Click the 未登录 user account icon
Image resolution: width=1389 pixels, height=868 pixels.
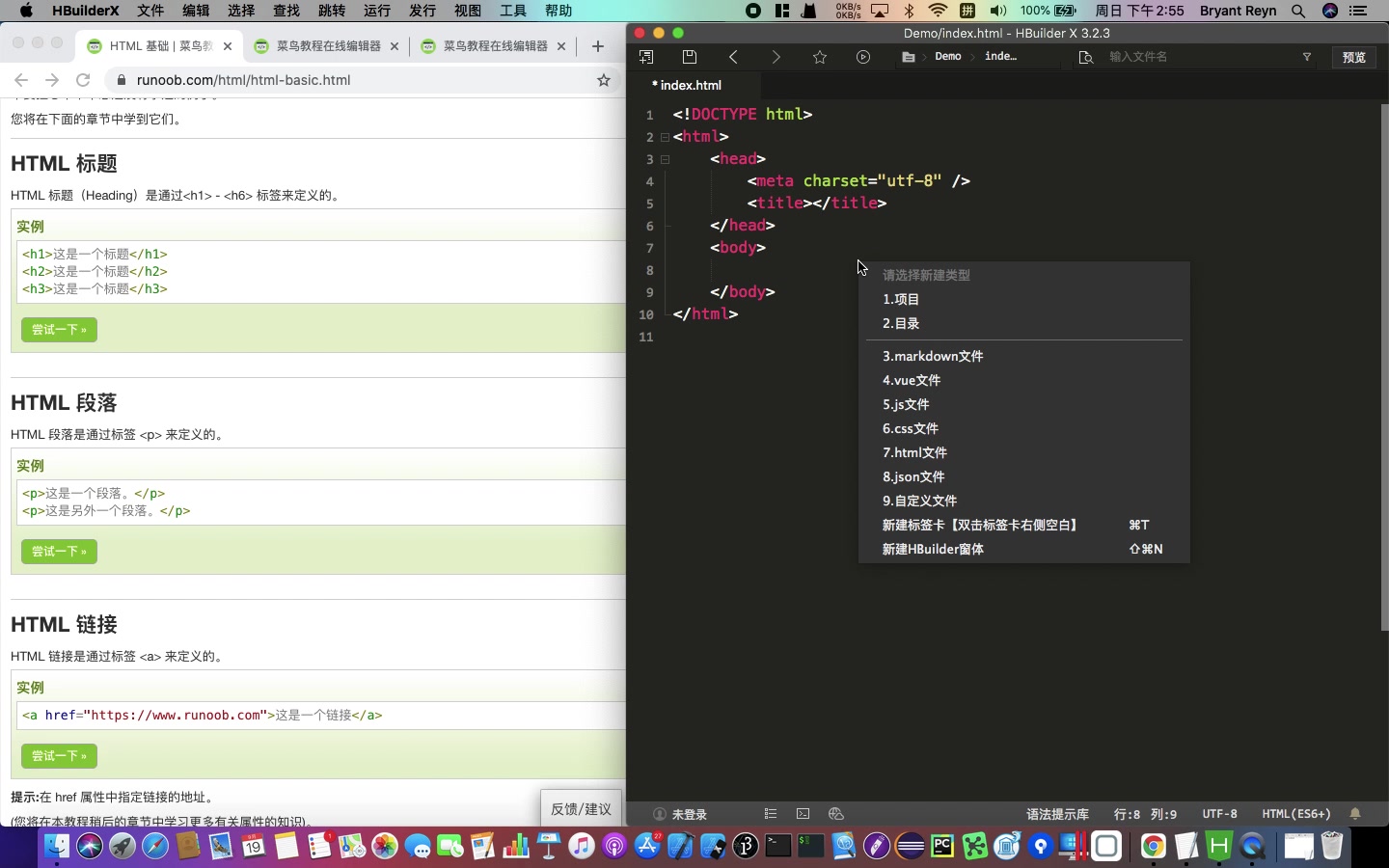[x=660, y=814]
